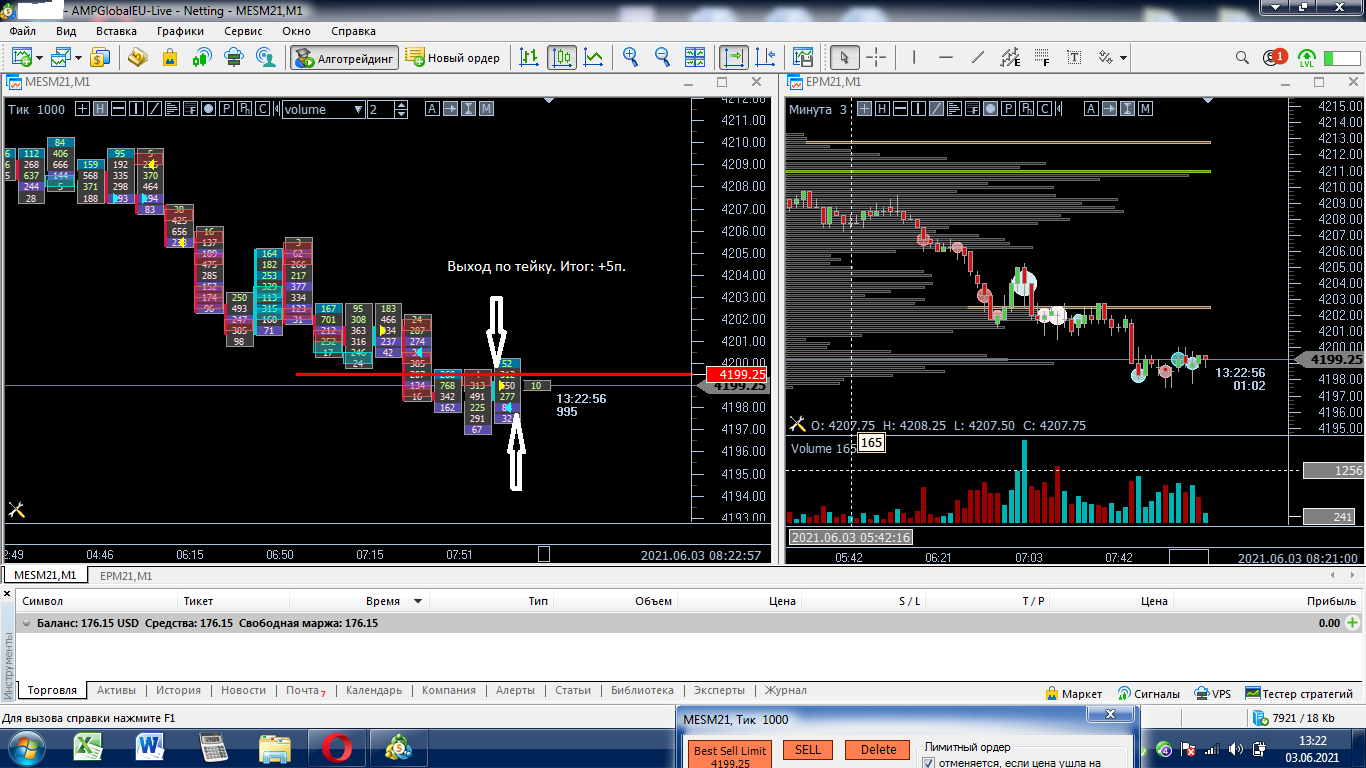1366x768 pixels.
Task: Open the Эксперты tab in toolbox
Action: pyautogui.click(x=720, y=691)
